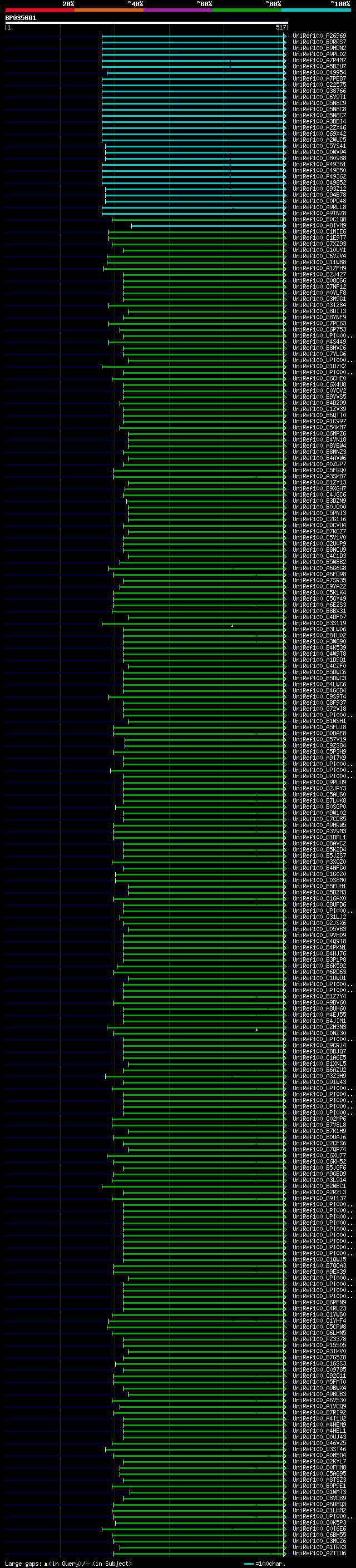
Task: Open hit UniRef100_Q54KM7
Action: coord(319,427)
